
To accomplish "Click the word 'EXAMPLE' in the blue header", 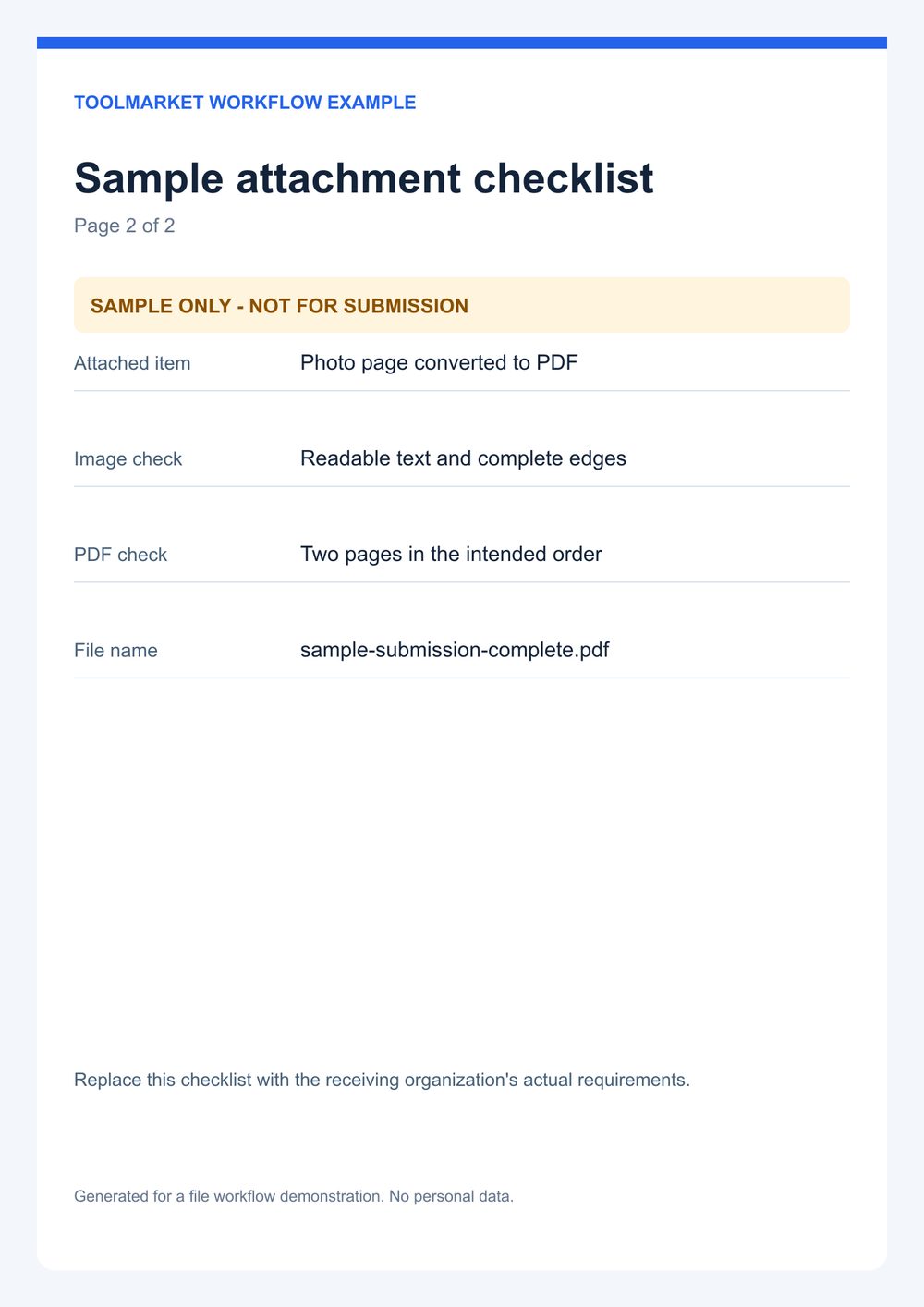I will [371, 103].
